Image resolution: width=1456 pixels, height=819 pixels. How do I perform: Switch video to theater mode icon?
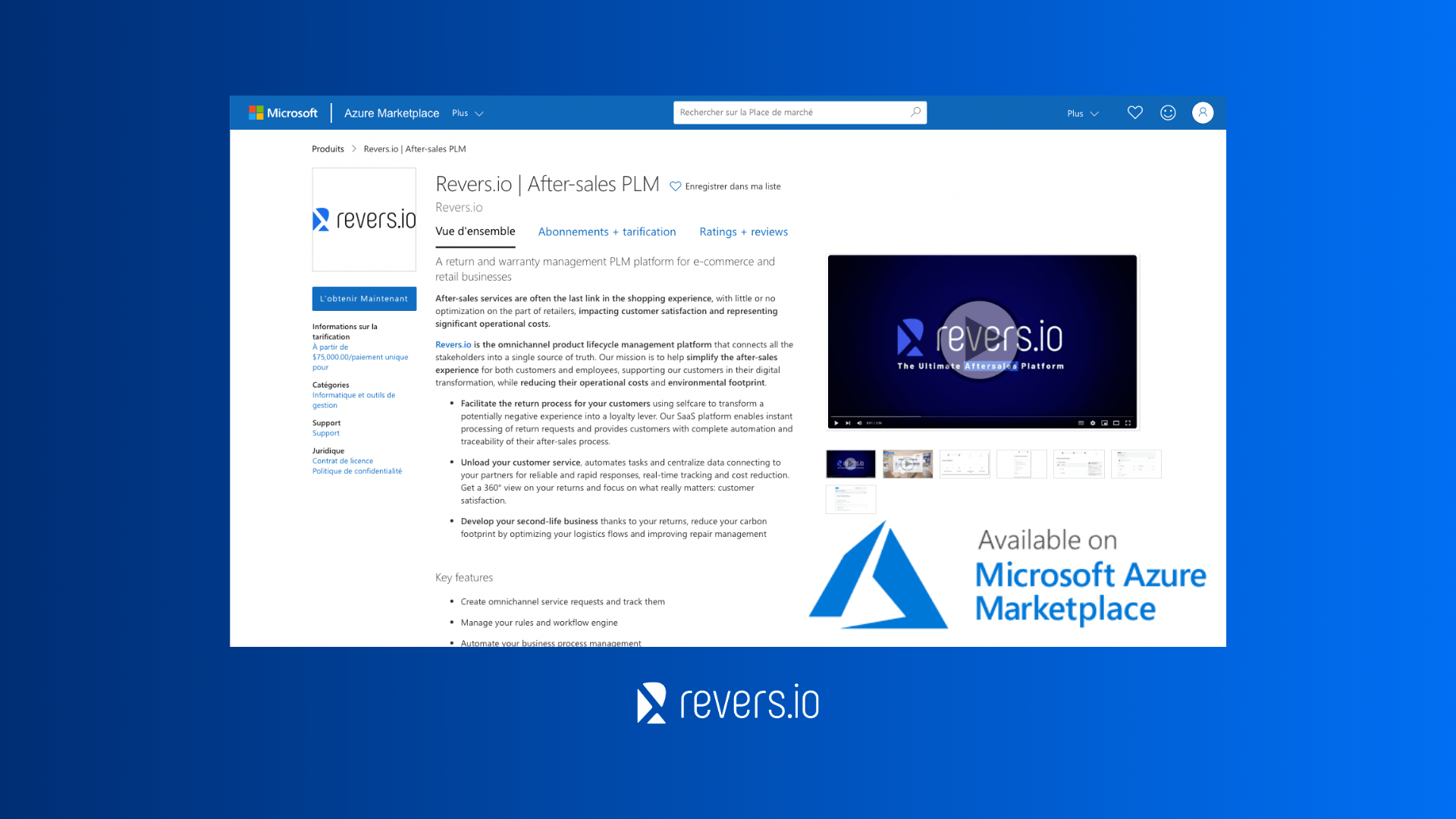pyautogui.click(x=1116, y=423)
